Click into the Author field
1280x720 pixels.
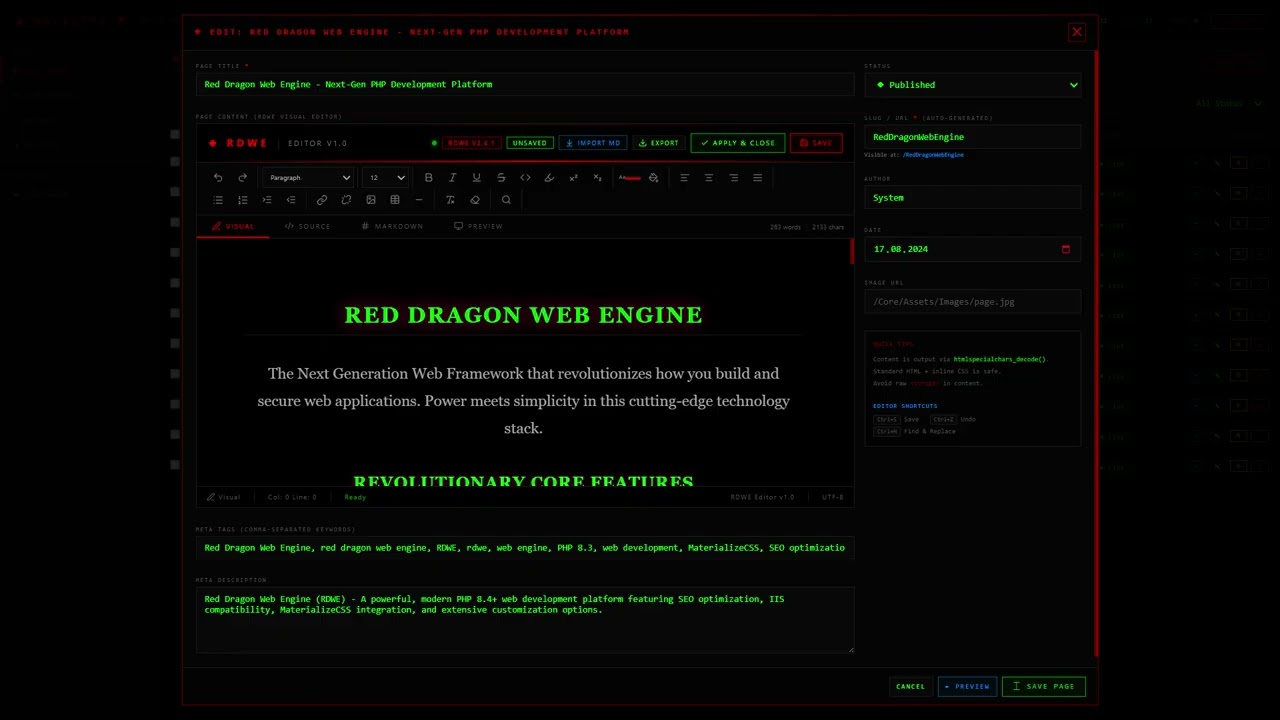point(973,198)
